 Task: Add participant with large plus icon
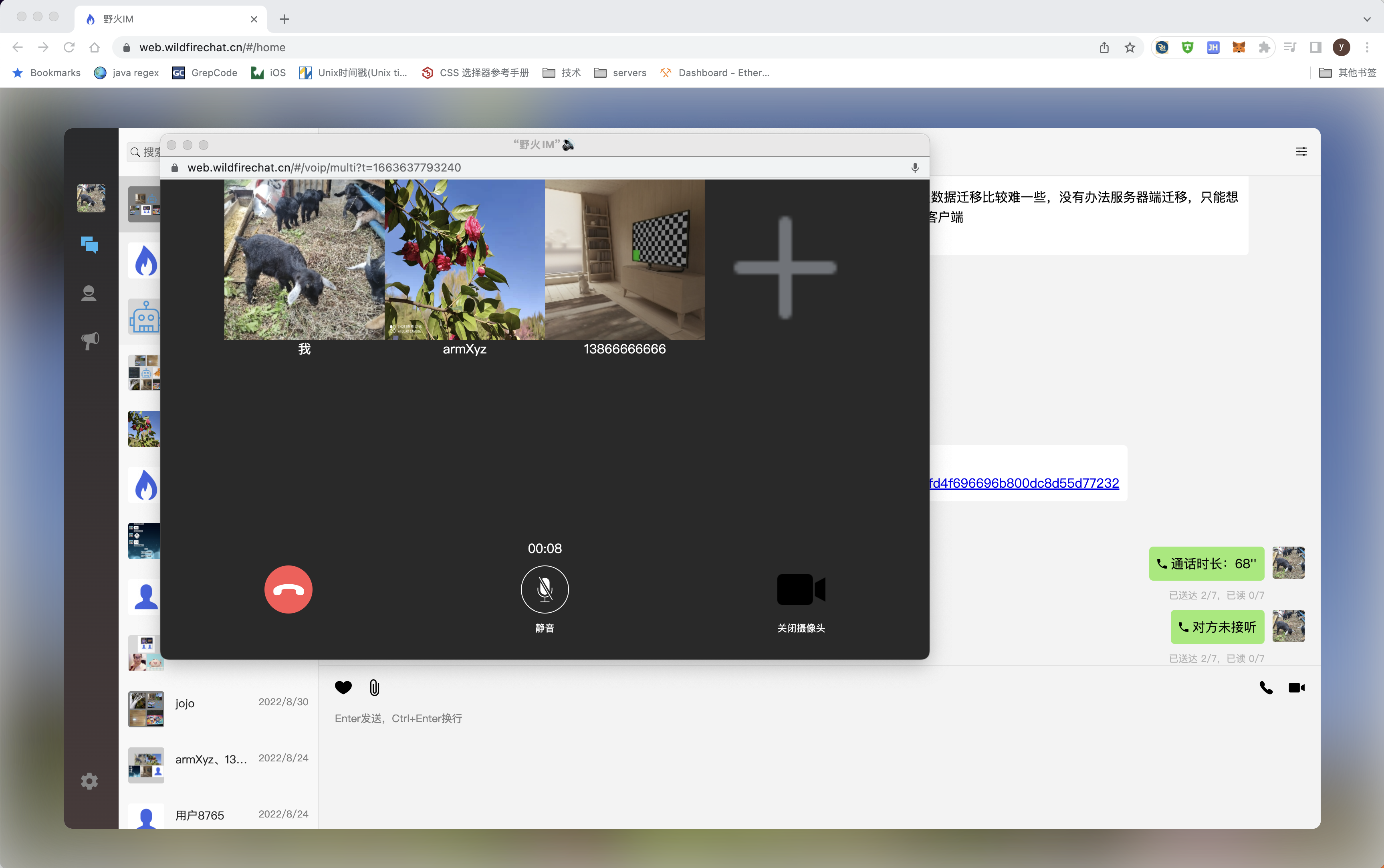785,268
